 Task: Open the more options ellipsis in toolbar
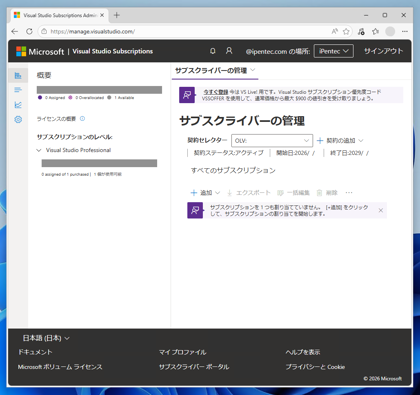(x=349, y=193)
